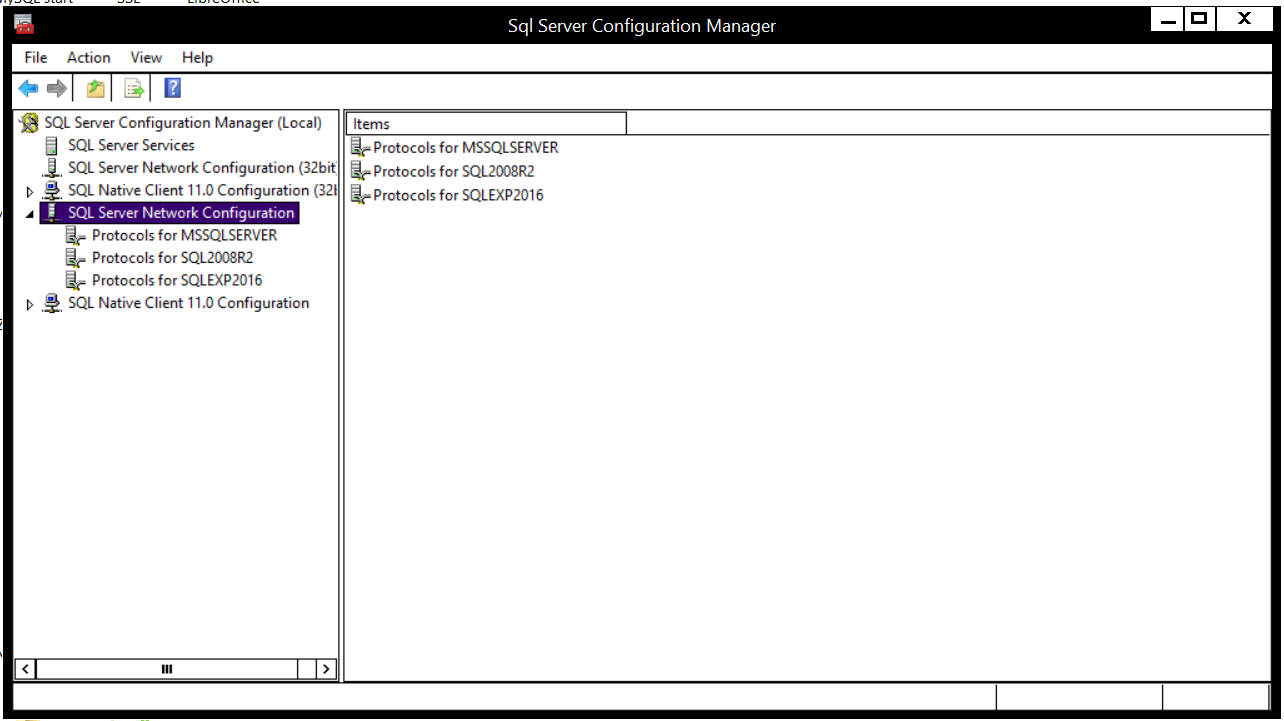Select SQL Server Services in the tree
This screenshot has width=1284, height=721.
(x=131, y=145)
